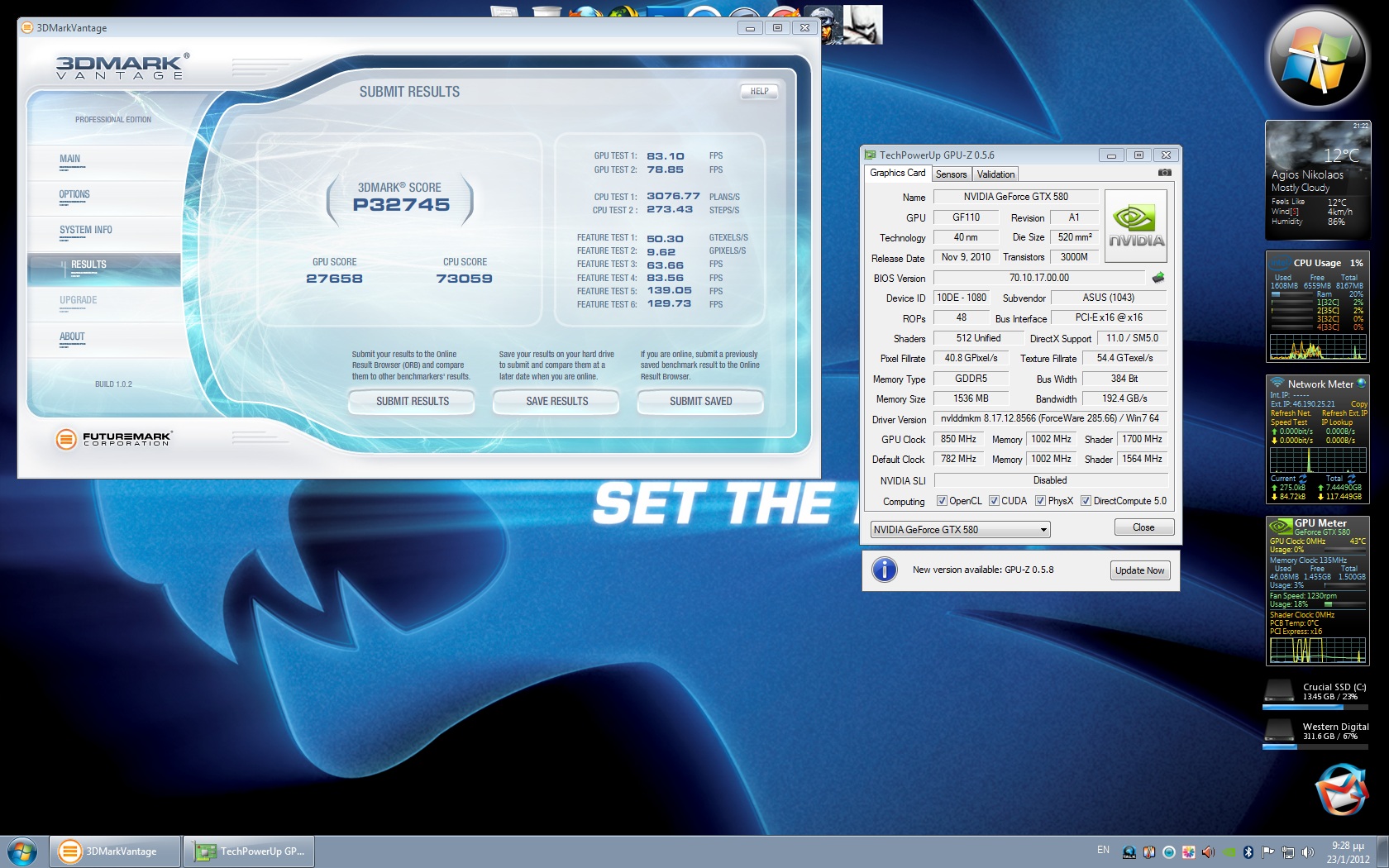Click the blue info icon for new version
The width and height of the screenshot is (1389, 868).
click(884, 570)
